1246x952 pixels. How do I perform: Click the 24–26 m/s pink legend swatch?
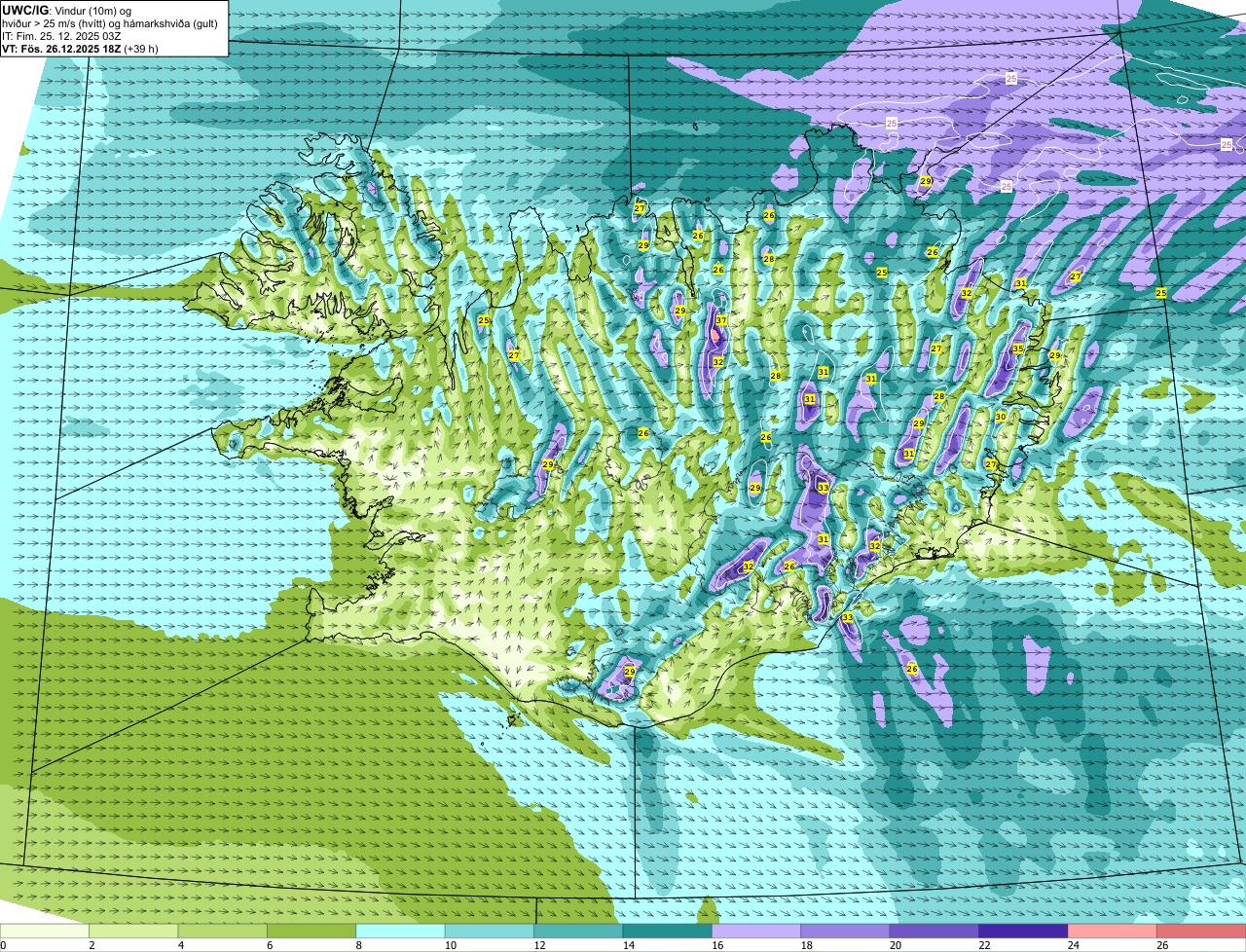point(1113,931)
